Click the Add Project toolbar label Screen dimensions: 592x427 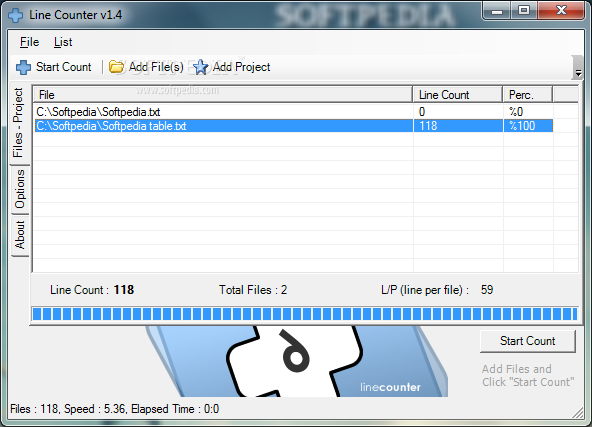click(241, 67)
